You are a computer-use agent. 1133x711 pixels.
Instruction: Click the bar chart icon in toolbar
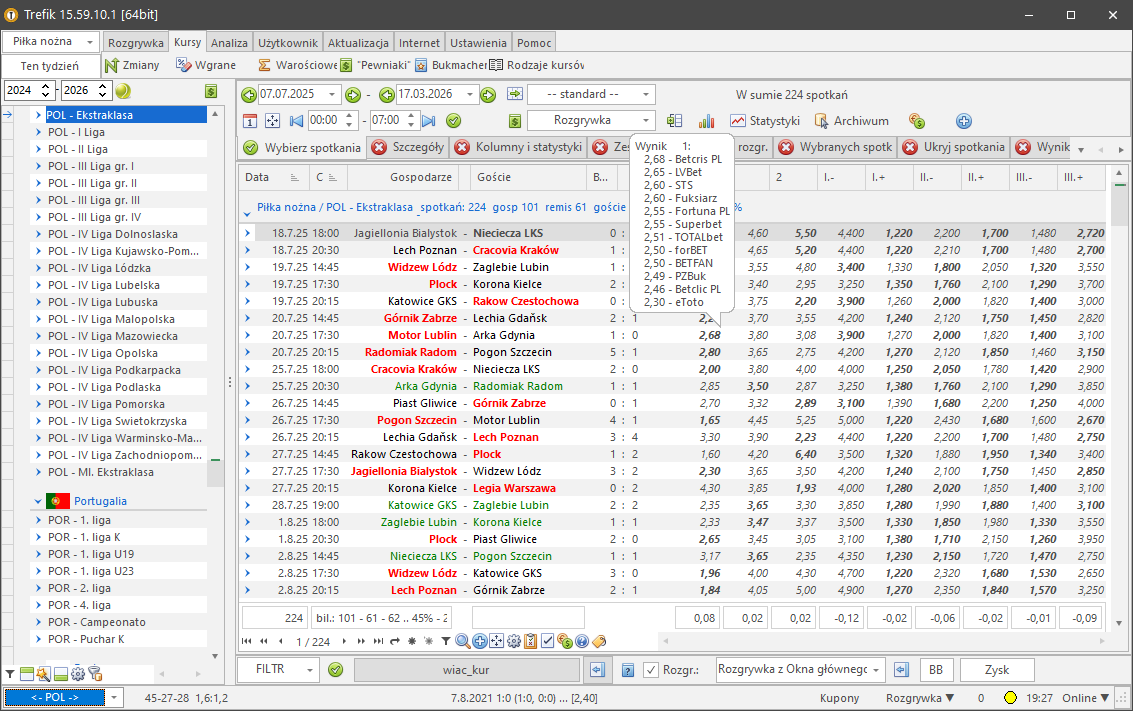pos(707,121)
